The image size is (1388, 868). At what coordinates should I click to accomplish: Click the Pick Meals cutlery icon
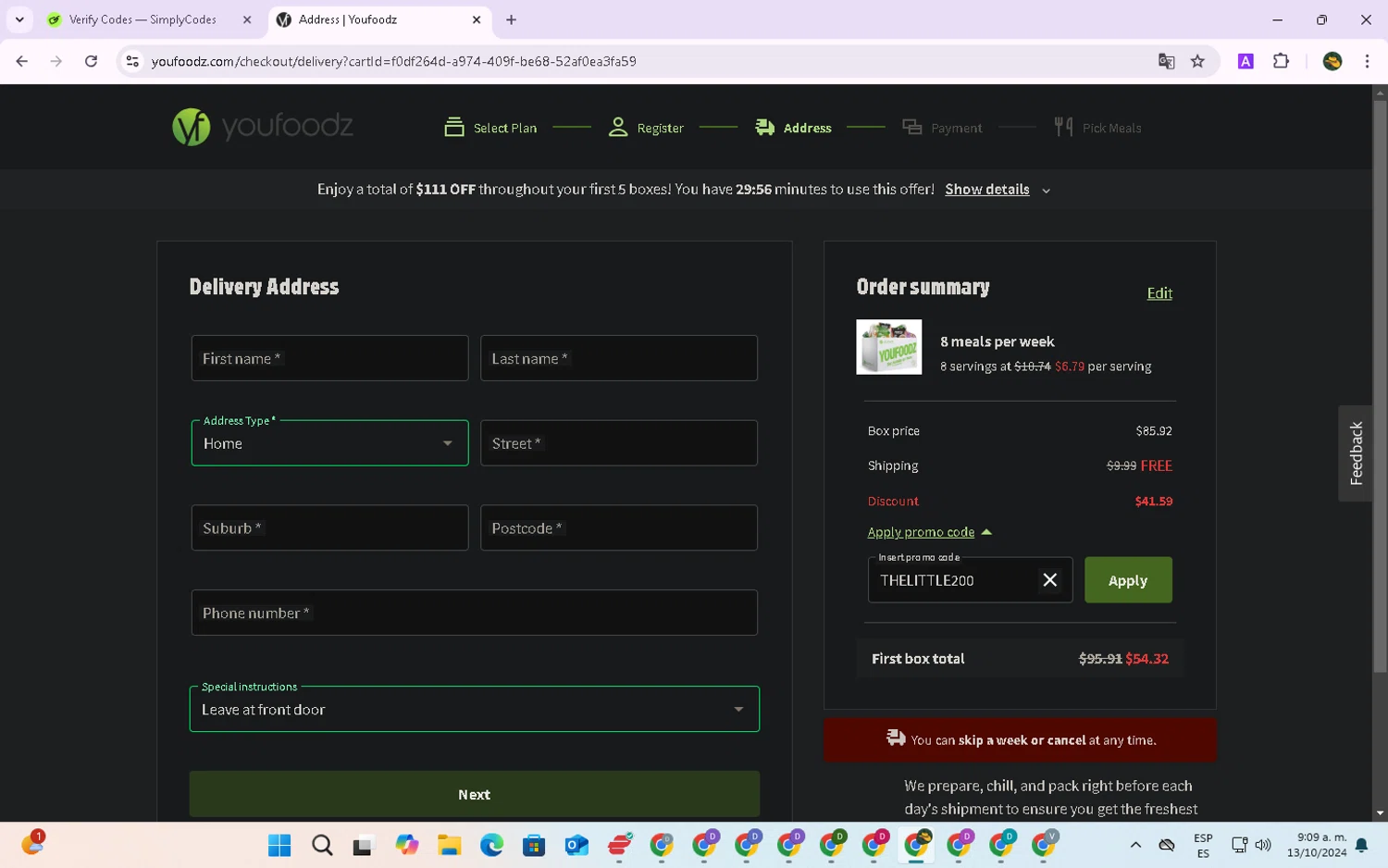pyautogui.click(x=1063, y=127)
